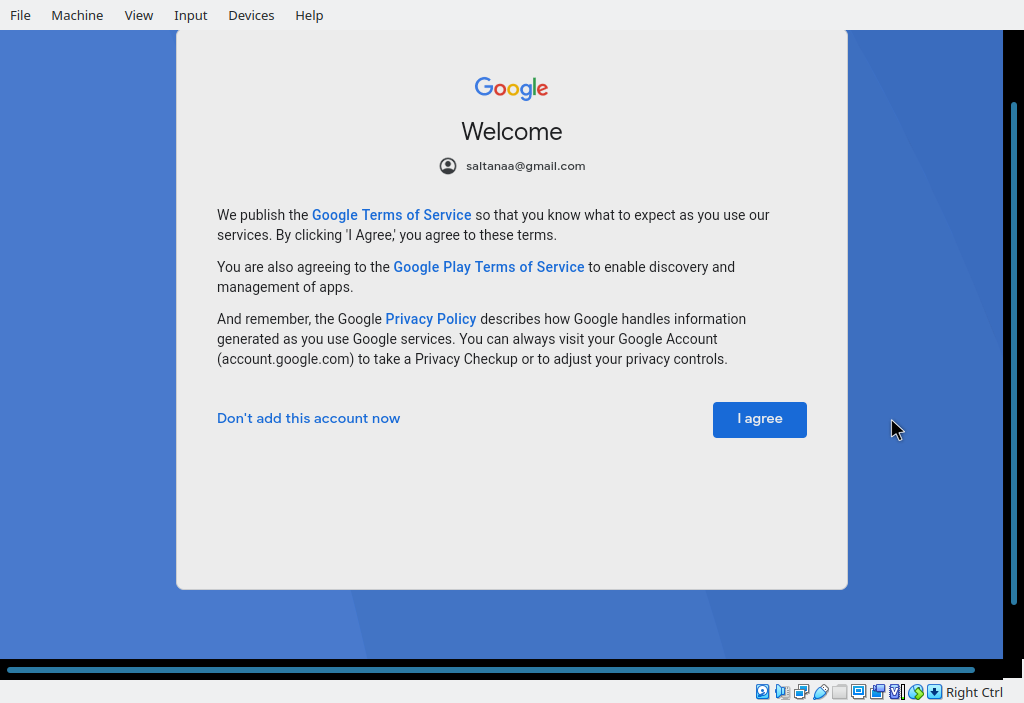
Task: Click the hard disk activity status icon
Action: pos(762,692)
